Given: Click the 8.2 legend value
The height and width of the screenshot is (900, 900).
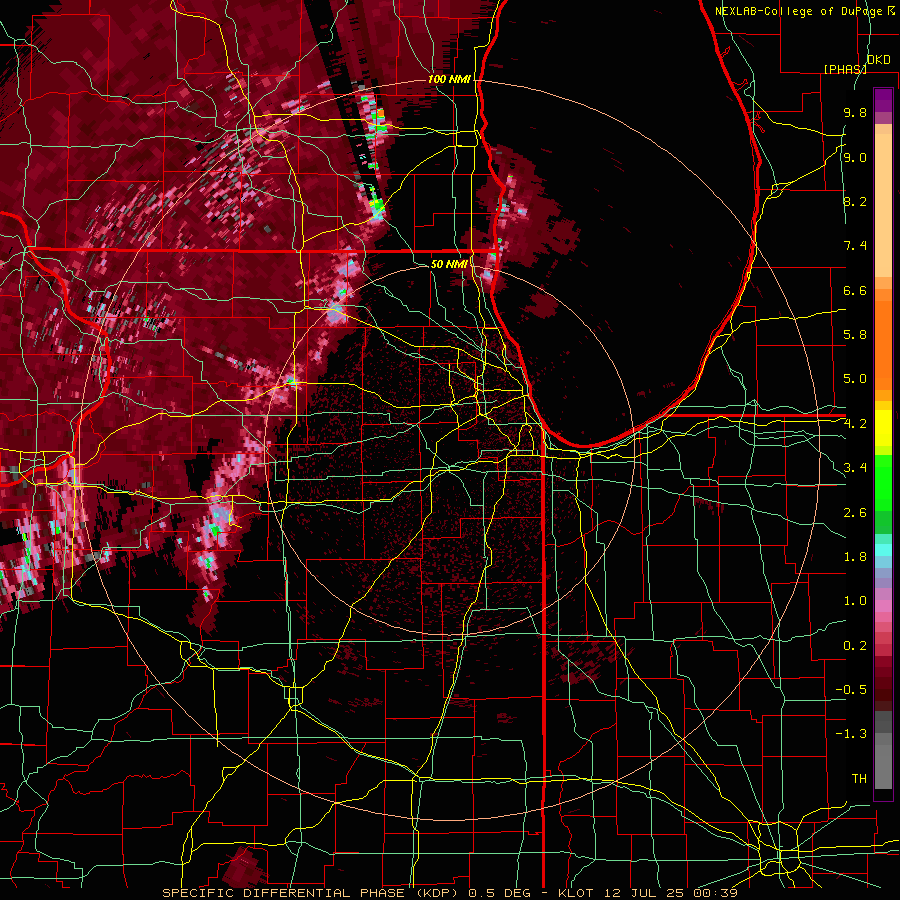Looking at the screenshot, I should click(x=855, y=201).
